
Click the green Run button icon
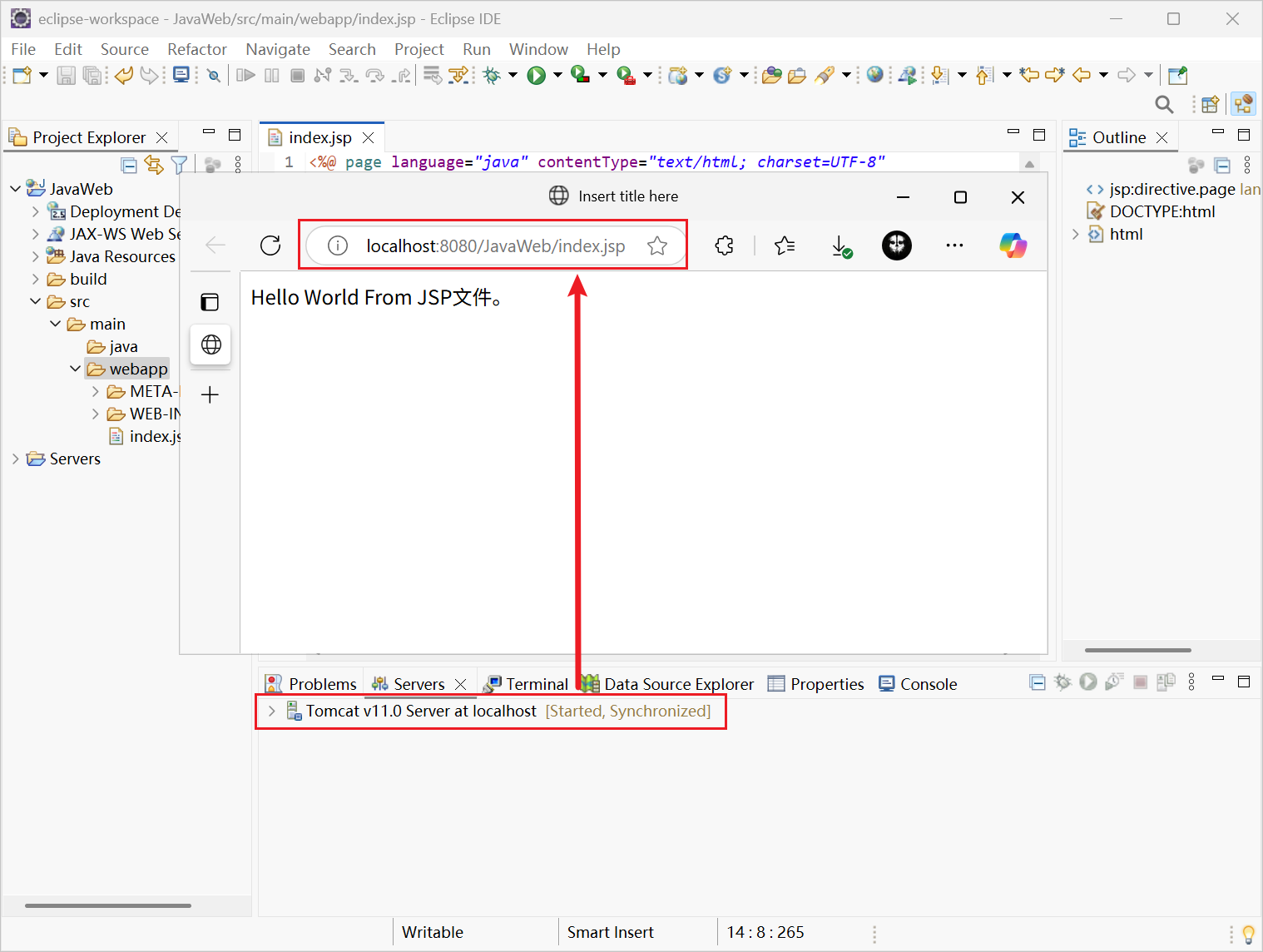pyautogui.click(x=537, y=76)
